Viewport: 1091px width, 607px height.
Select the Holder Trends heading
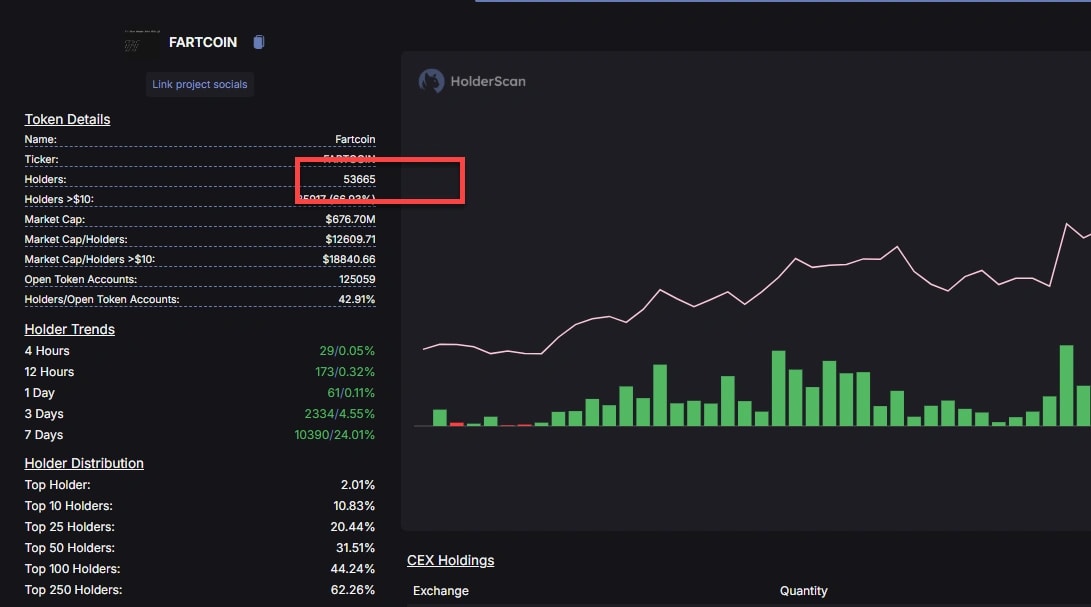[69, 329]
